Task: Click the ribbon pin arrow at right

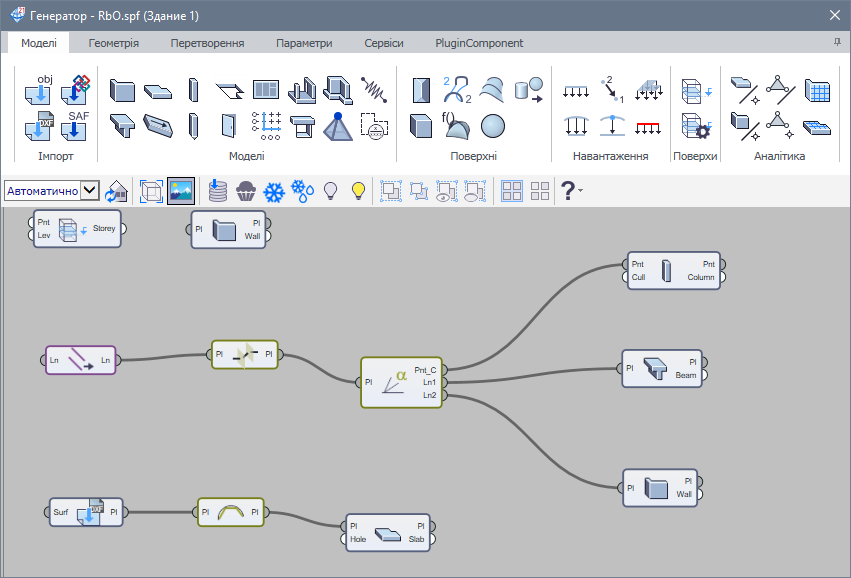Action: (836, 43)
